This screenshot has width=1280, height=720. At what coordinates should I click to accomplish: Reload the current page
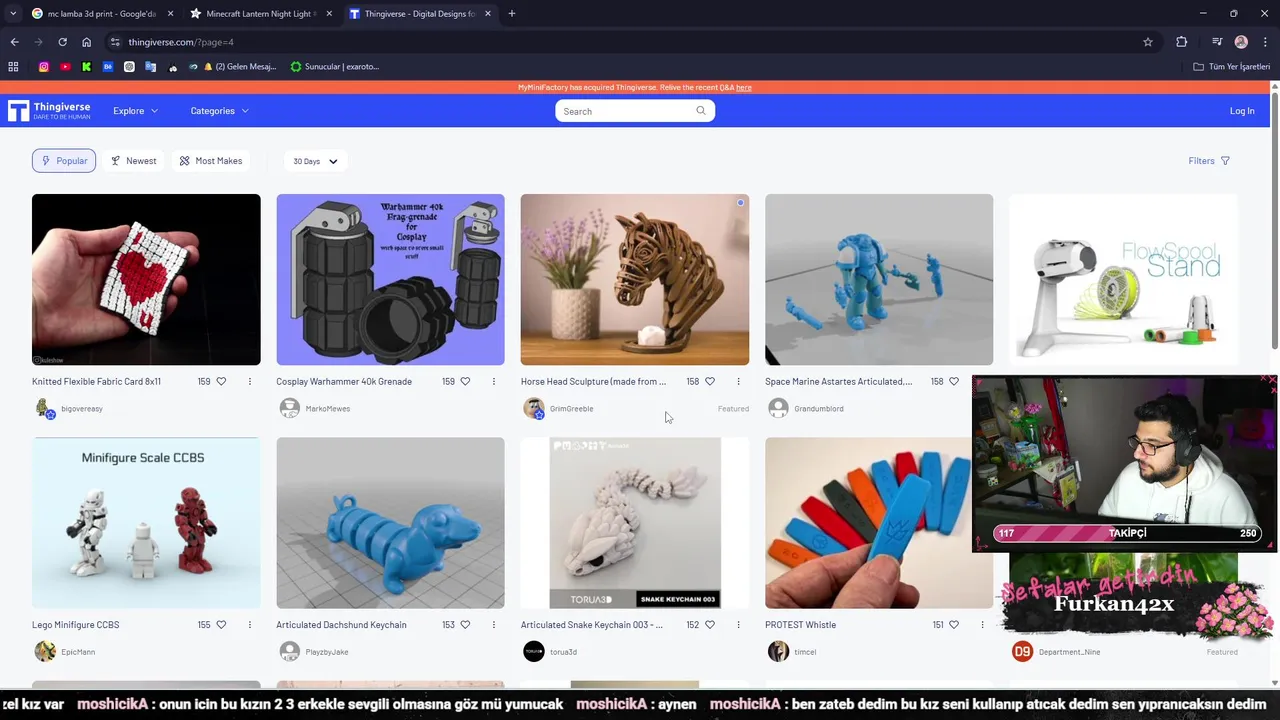62,42
